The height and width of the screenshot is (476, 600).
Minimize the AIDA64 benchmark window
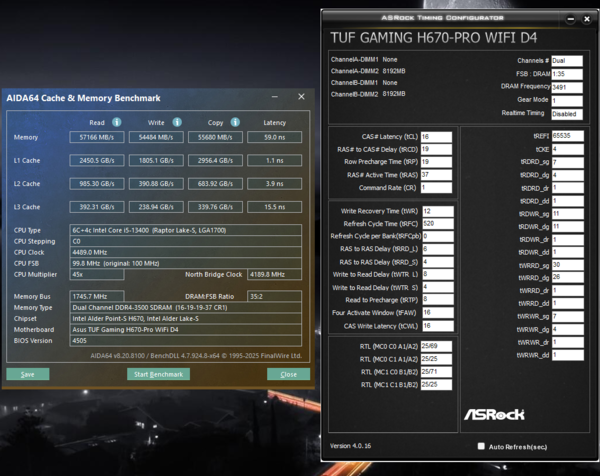(275, 97)
